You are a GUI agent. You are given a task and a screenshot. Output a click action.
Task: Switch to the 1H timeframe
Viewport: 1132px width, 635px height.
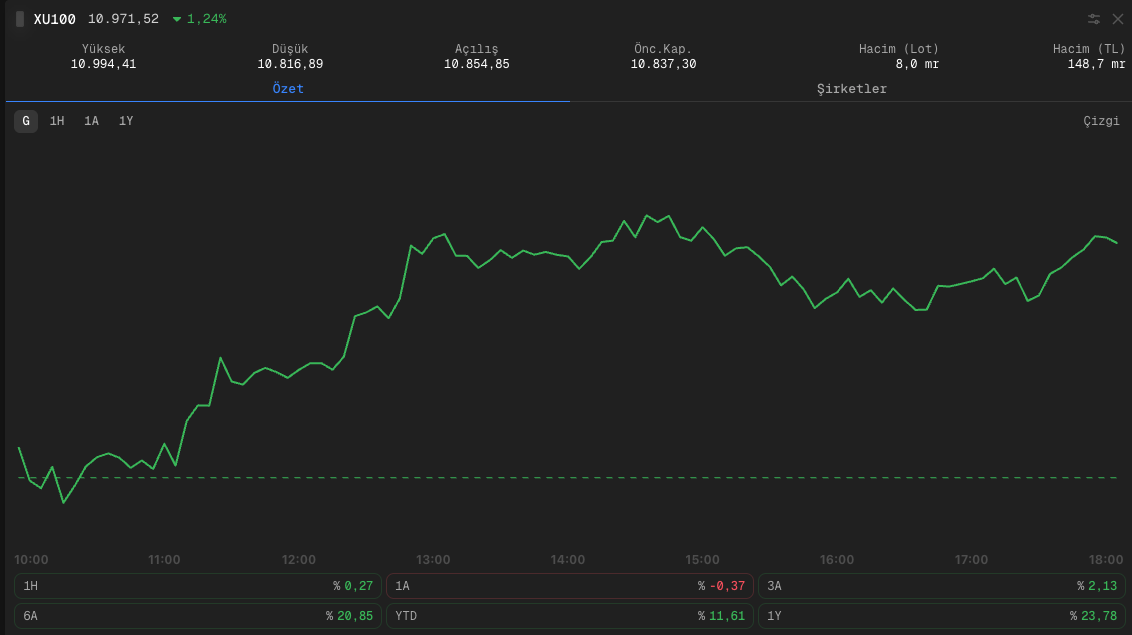(x=55, y=120)
